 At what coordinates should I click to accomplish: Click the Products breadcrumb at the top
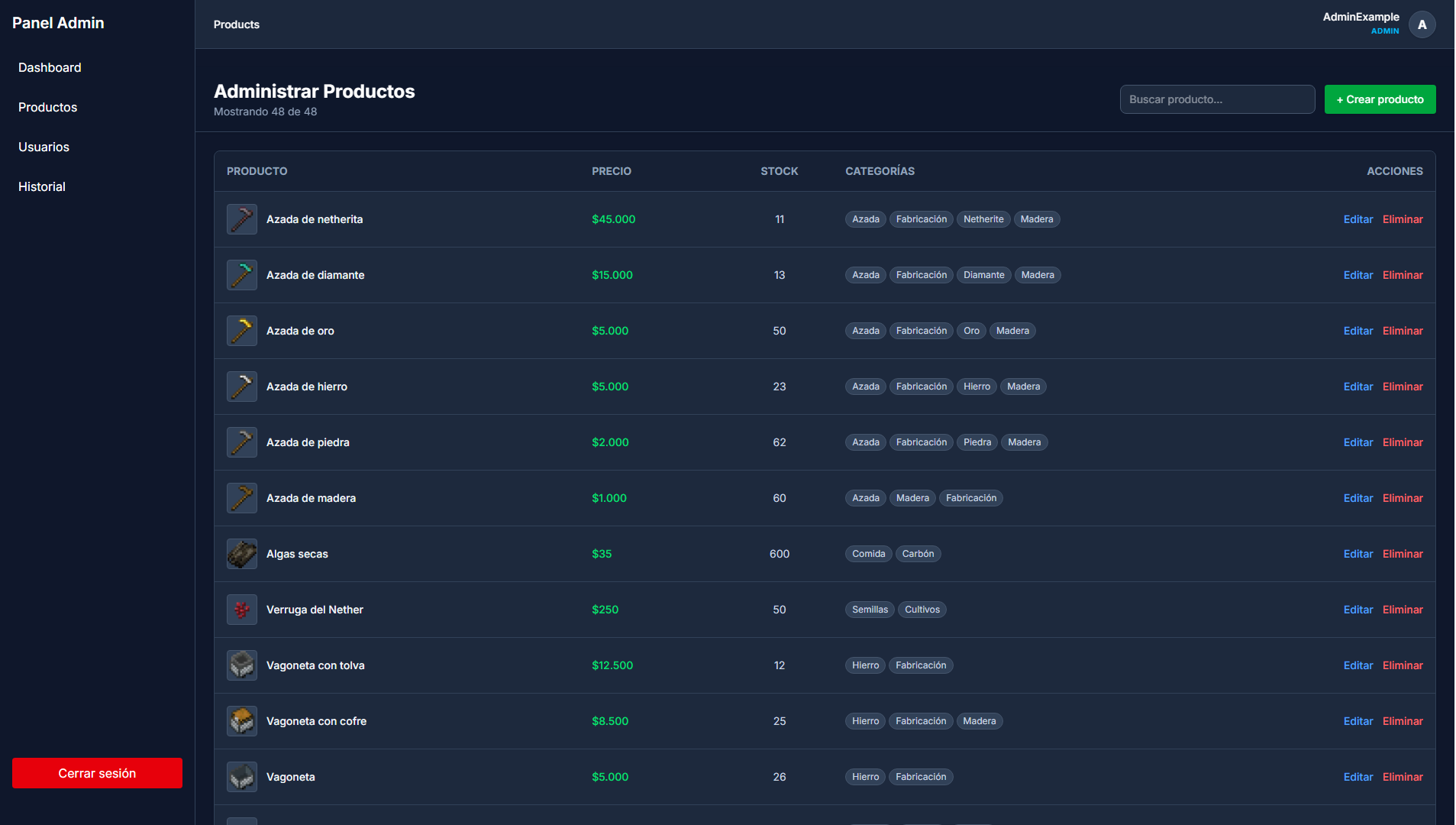pyautogui.click(x=236, y=24)
